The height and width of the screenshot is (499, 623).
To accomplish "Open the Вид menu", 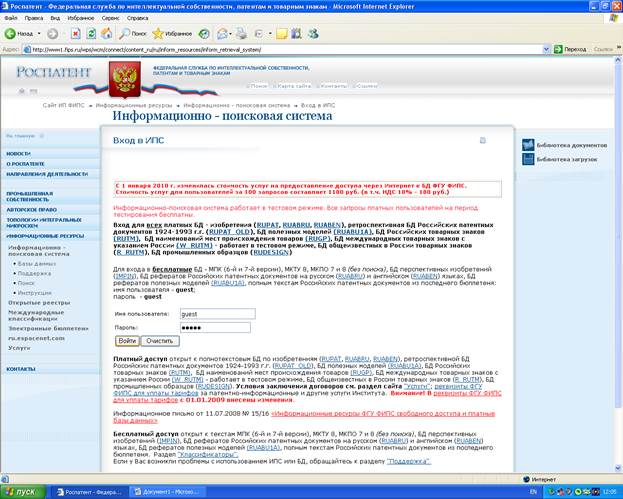I will (55, 18).
